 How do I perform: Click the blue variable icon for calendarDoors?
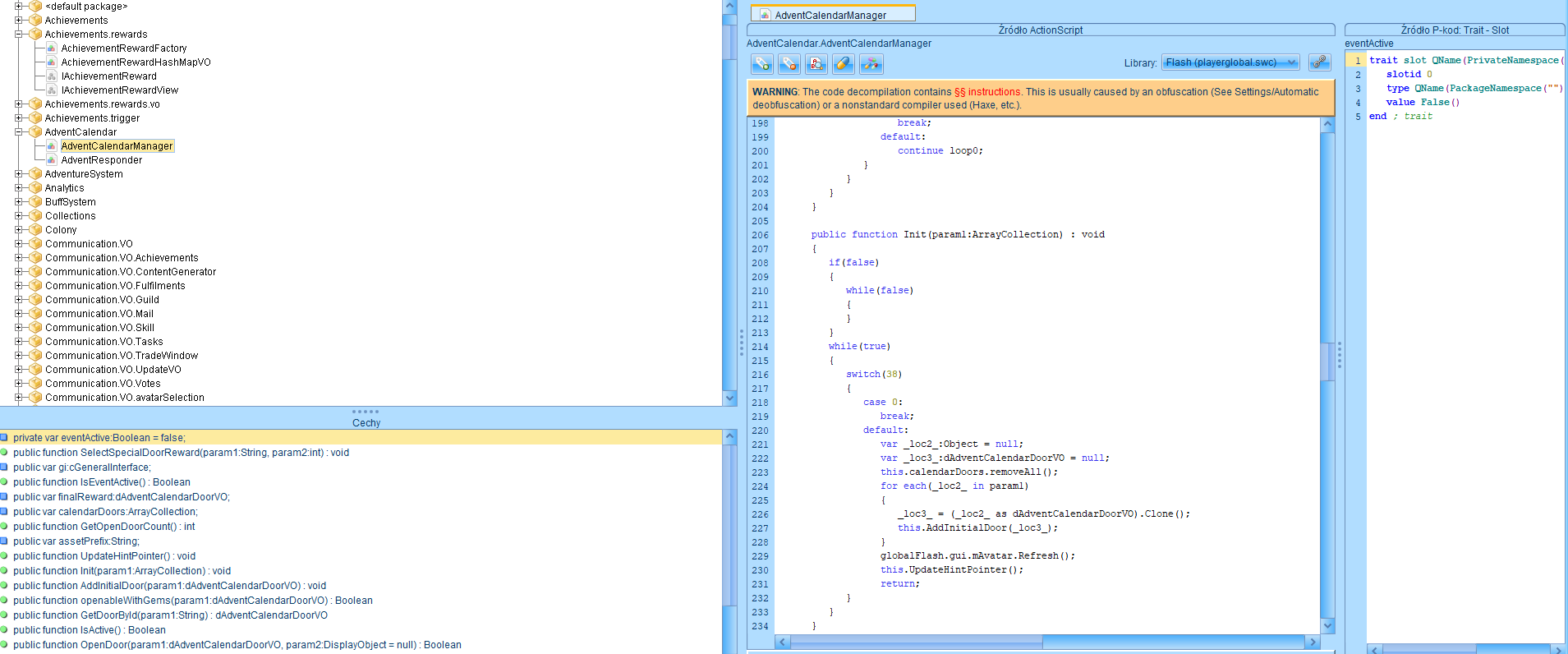click(x=4, y=511)
